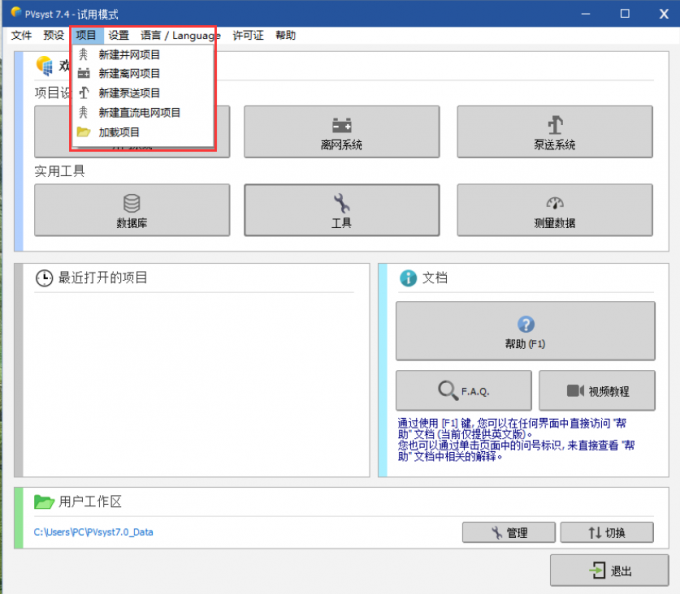Image resolution: width=680 pixels, height=594 pixels.
Task: Open the 工具 button
Action: point(342,210)
